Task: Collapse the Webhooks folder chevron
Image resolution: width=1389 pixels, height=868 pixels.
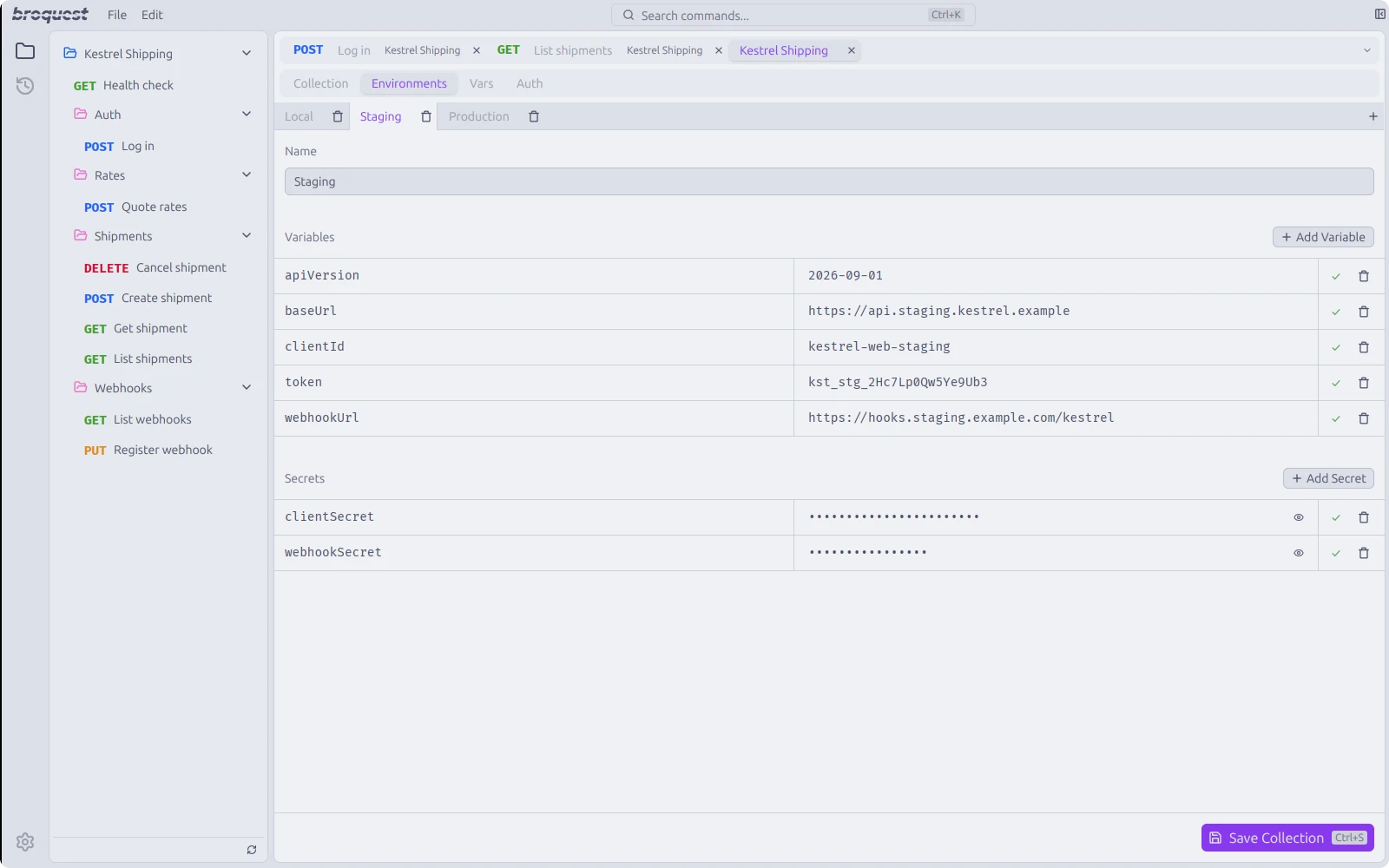Action: click(x=247, y=387)
